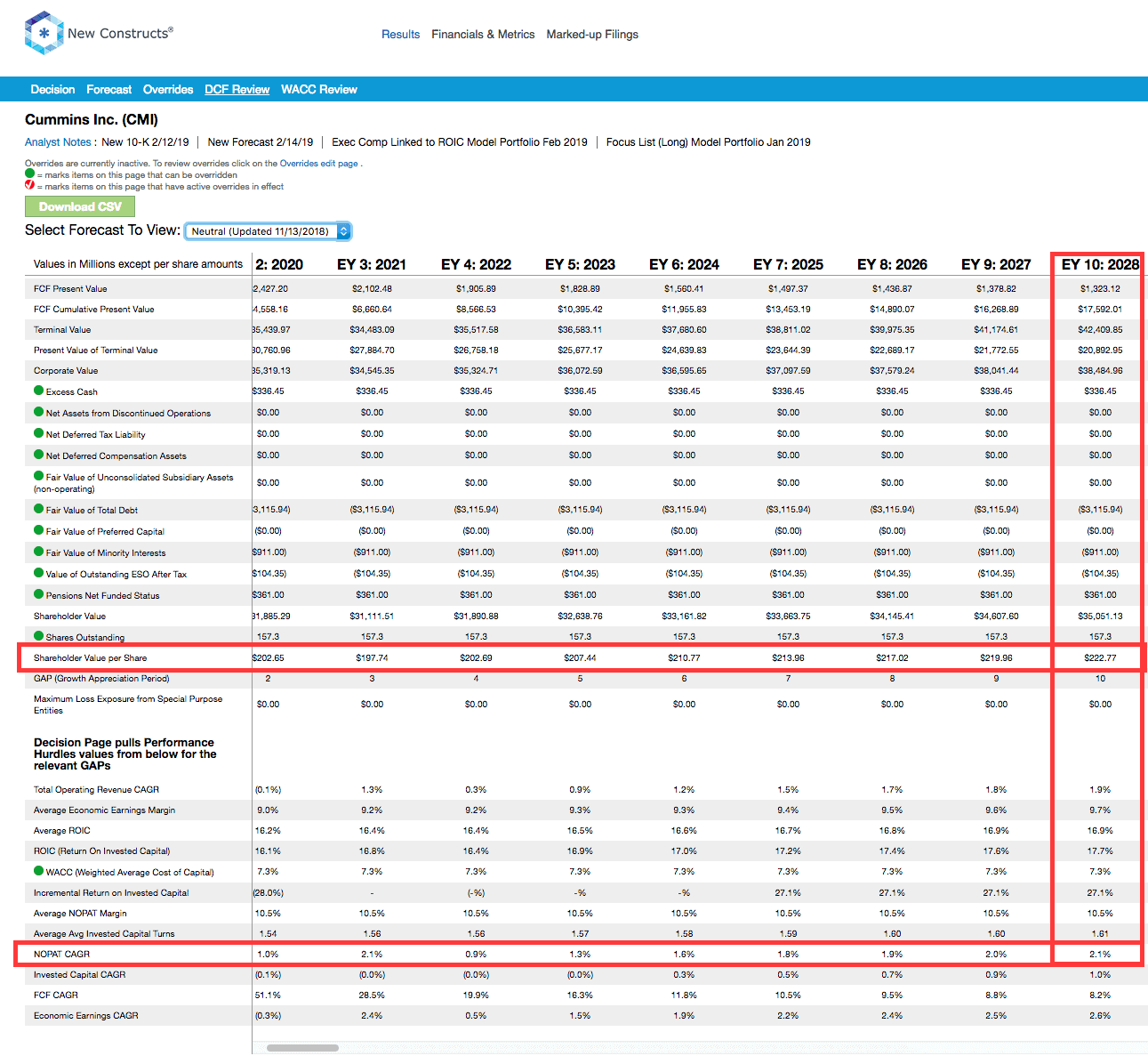Click green dot for Unconsolidated Subsidiary Assets

(38, 476)
